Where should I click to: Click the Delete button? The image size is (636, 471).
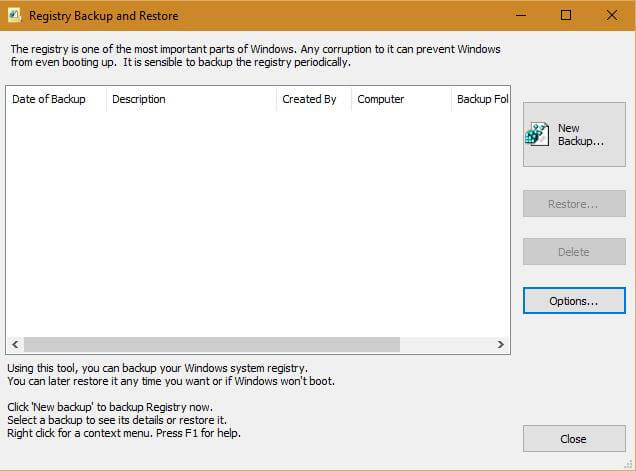pyautogui.click(x=574, y=252)
